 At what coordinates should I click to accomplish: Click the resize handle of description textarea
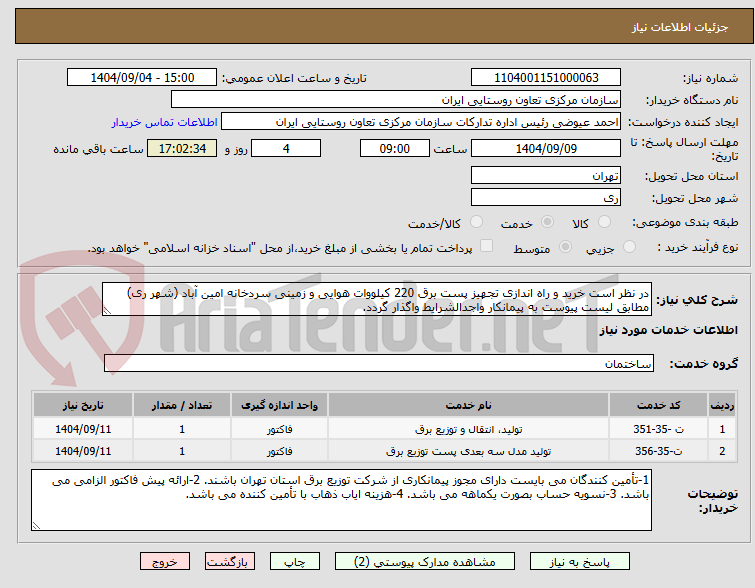coord(107,311)
